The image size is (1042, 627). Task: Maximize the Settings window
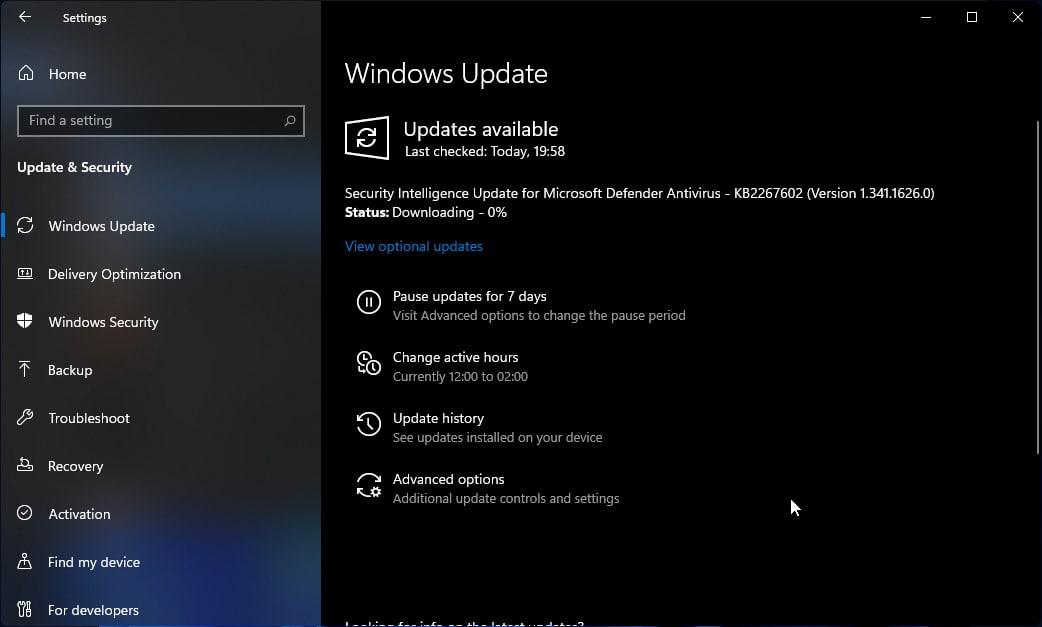972,17
